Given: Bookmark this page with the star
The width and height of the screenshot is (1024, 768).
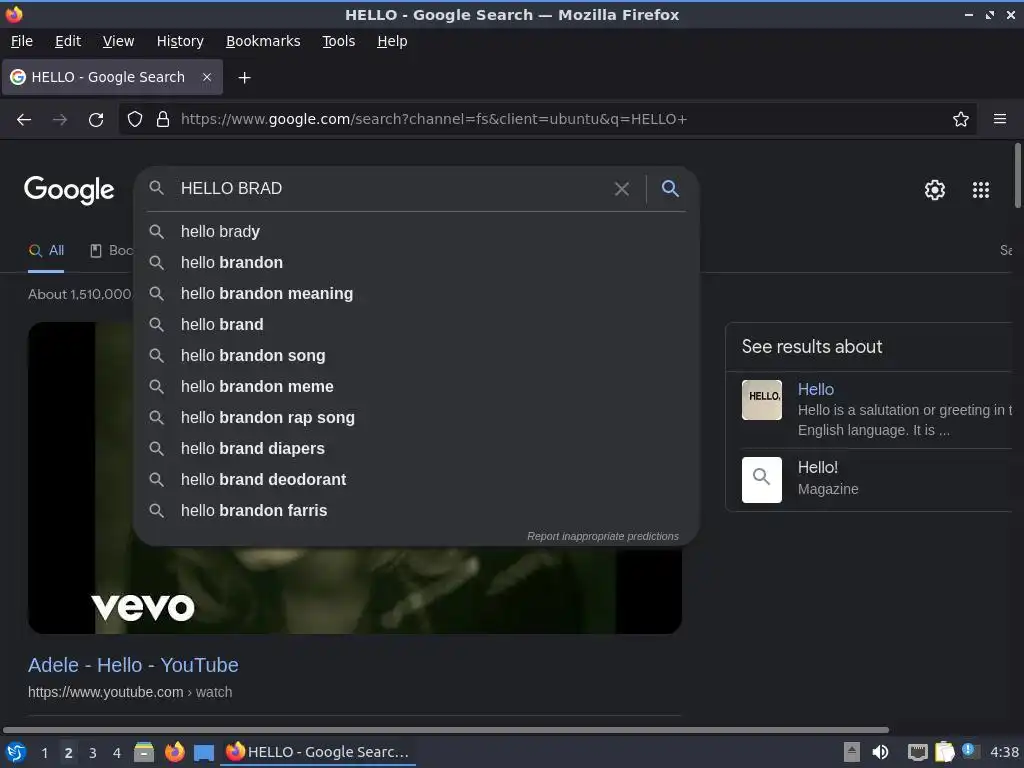Looking at the screenshot, I should pos(960,119).
